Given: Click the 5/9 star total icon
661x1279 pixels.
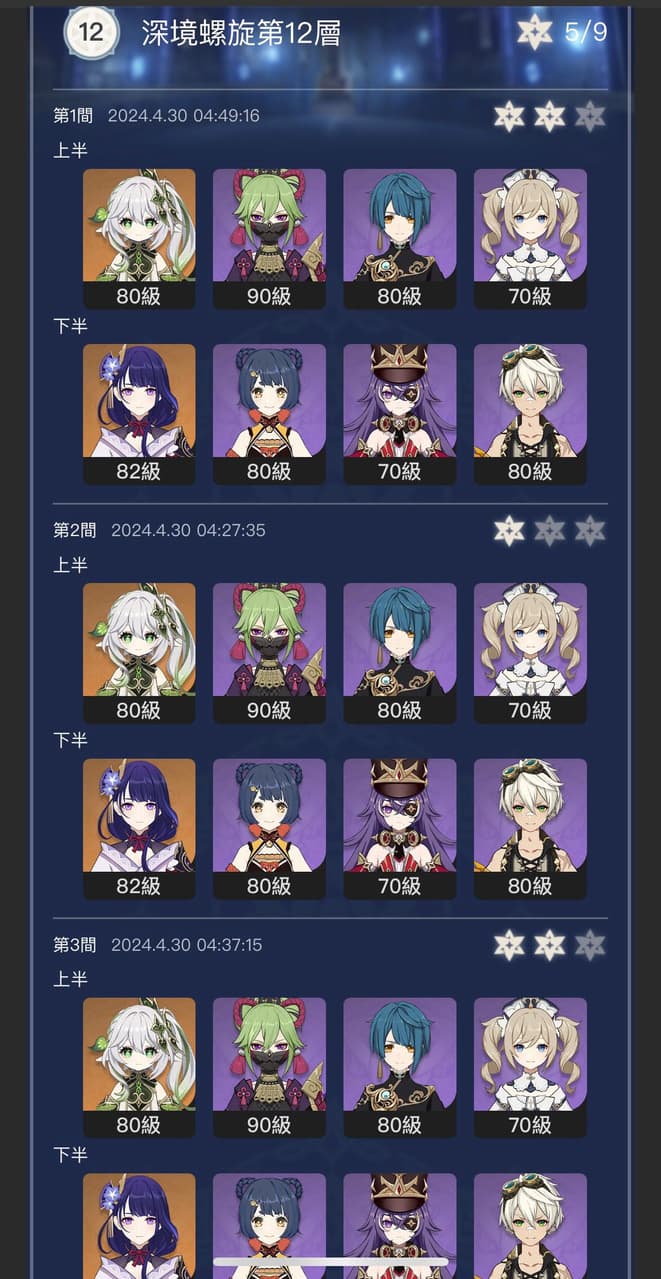Looking at the screenshot, I should 534,32.
